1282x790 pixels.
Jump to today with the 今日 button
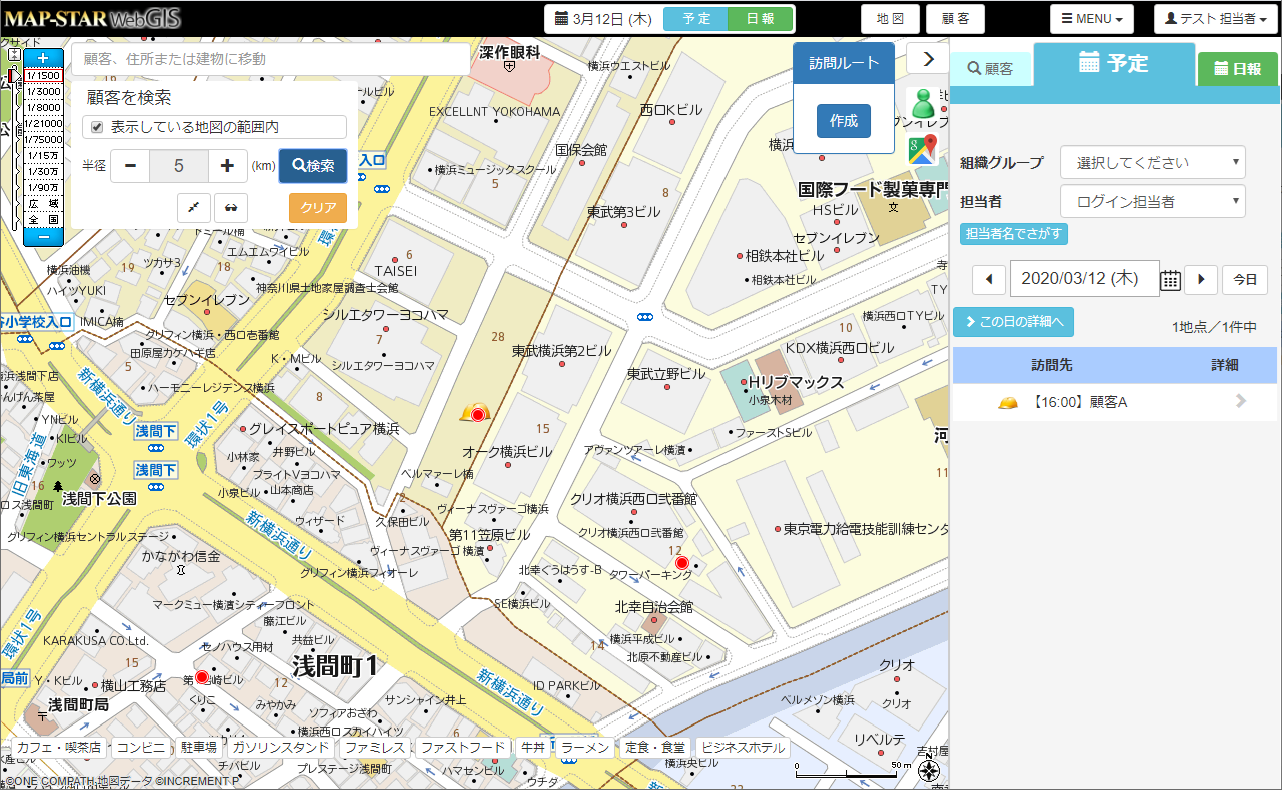coord(1245,280)
